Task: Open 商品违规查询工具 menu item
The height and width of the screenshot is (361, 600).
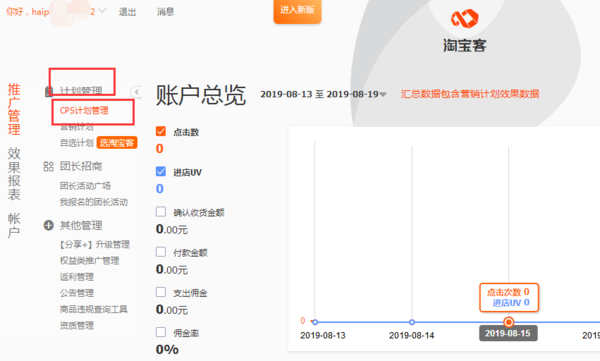Action: coord(93,309)
